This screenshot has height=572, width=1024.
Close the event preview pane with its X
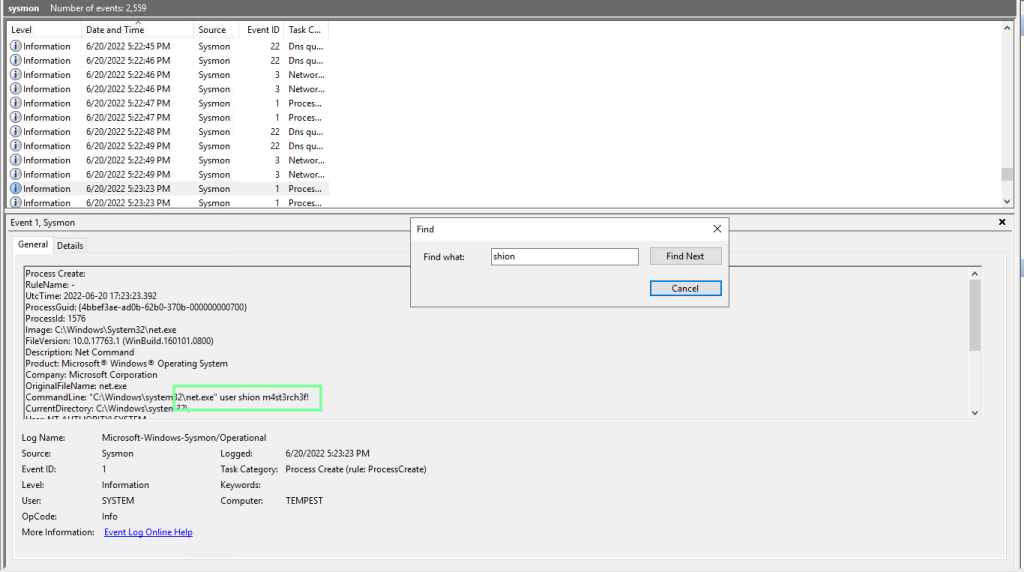pos(1002,222)
